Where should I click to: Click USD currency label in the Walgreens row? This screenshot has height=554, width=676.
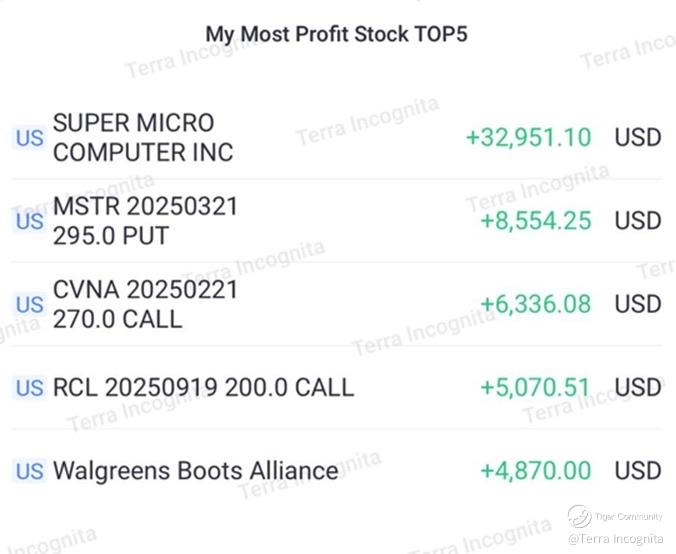[638, 470]
